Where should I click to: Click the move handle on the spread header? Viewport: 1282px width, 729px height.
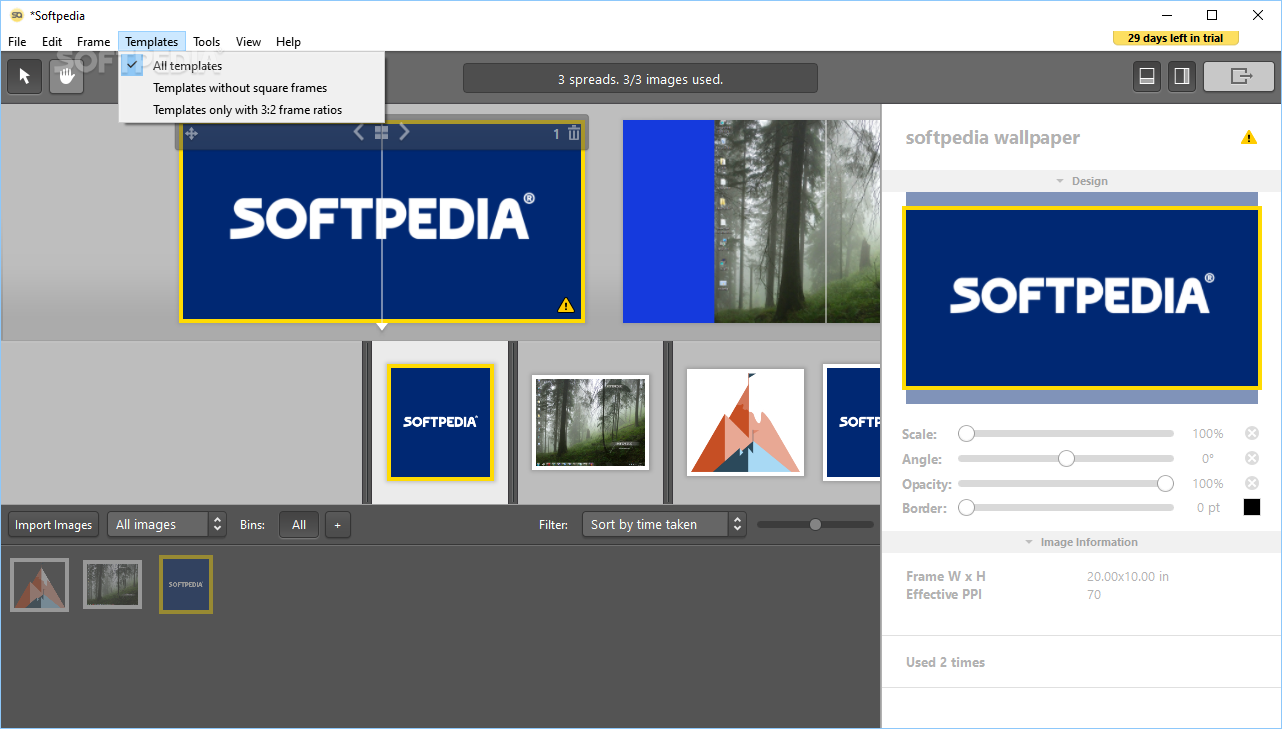(x=191, y=133)
